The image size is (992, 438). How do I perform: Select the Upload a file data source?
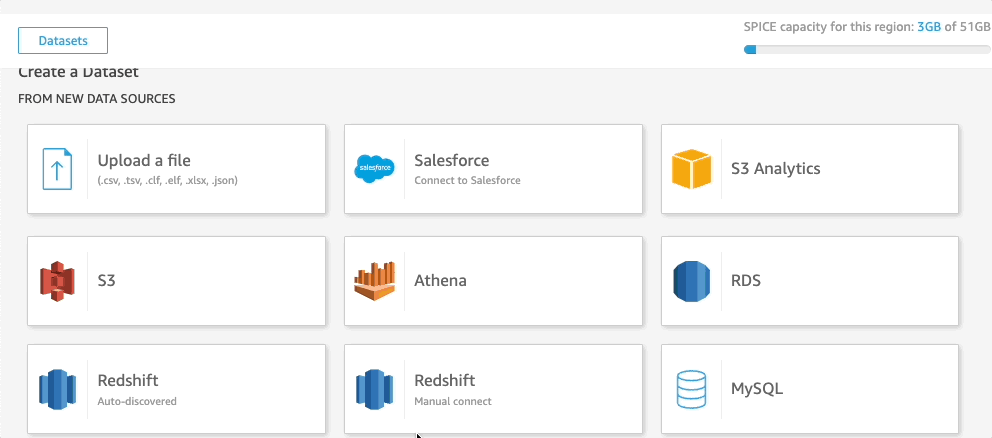pyautogui.click(x=176, y=169)
